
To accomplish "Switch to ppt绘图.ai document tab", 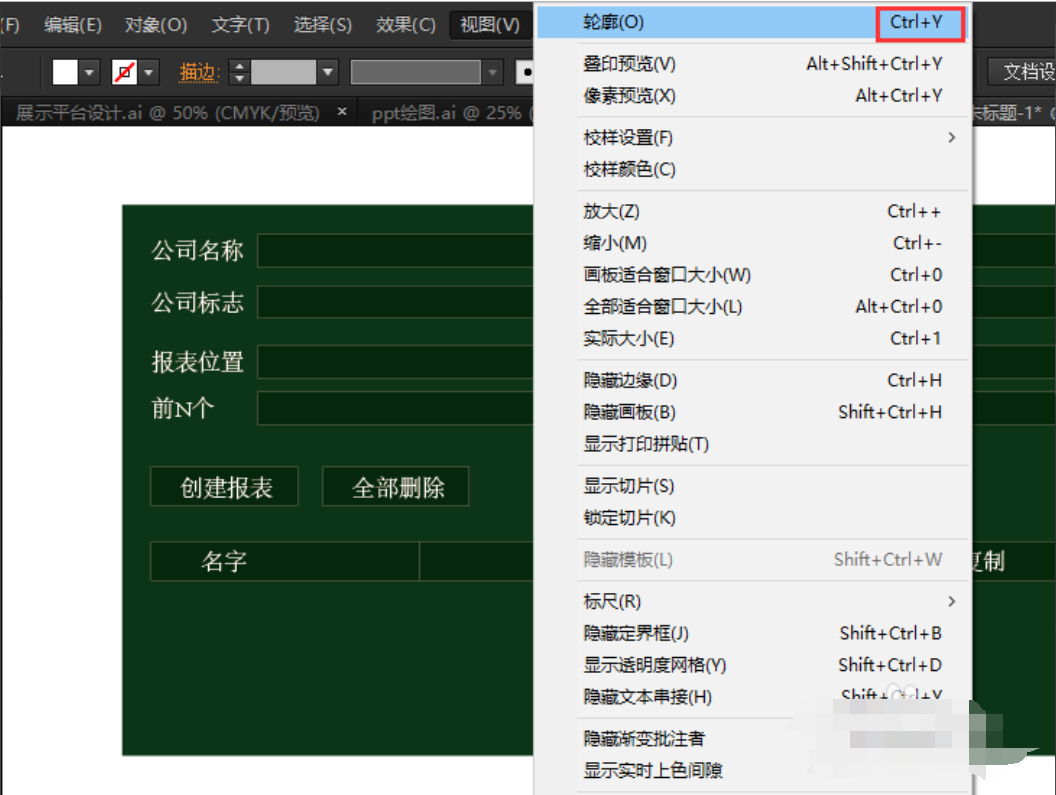I will [x=447, y=113].
